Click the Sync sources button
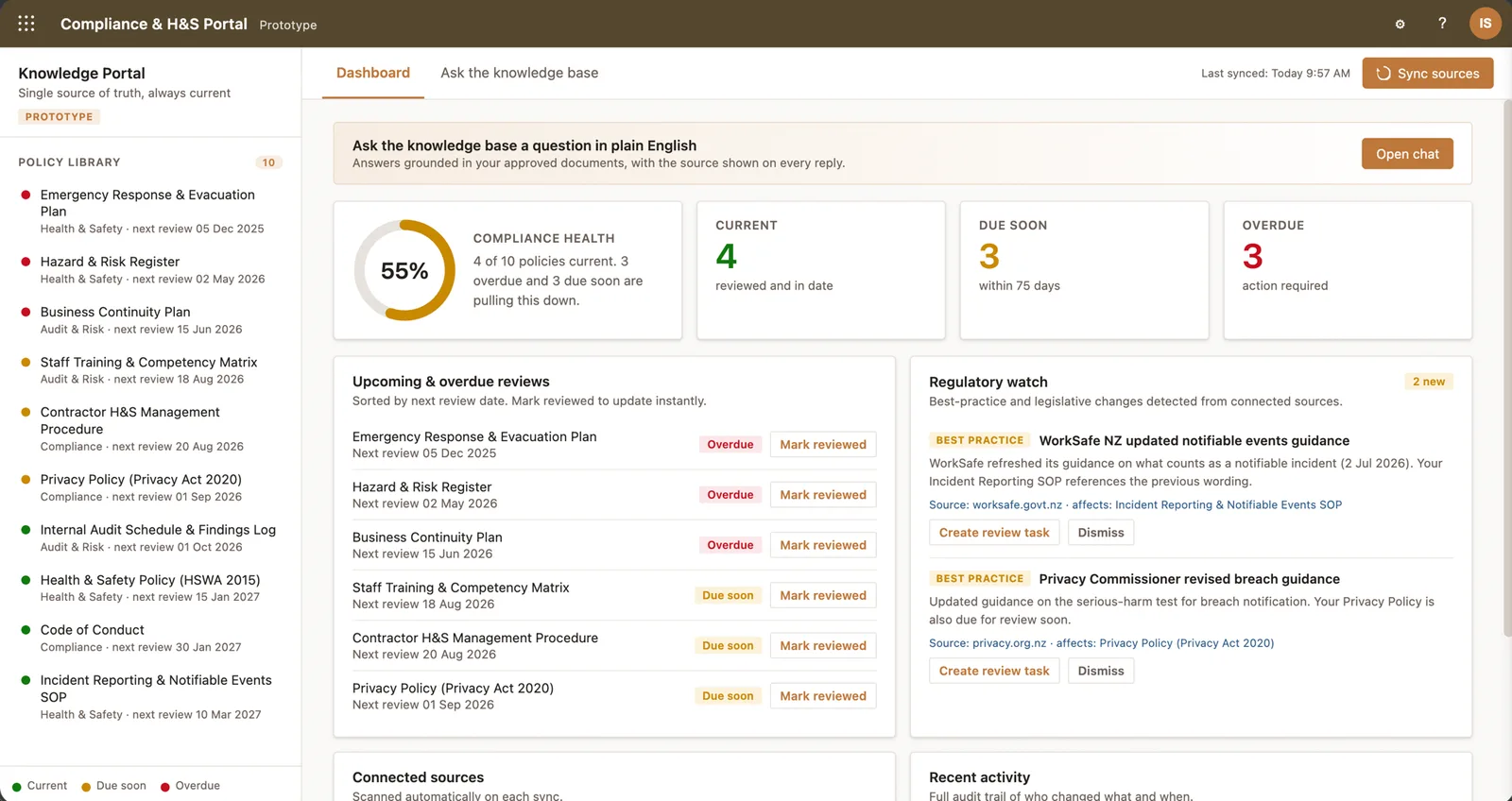1512x801 pixels. point(1427,74)
